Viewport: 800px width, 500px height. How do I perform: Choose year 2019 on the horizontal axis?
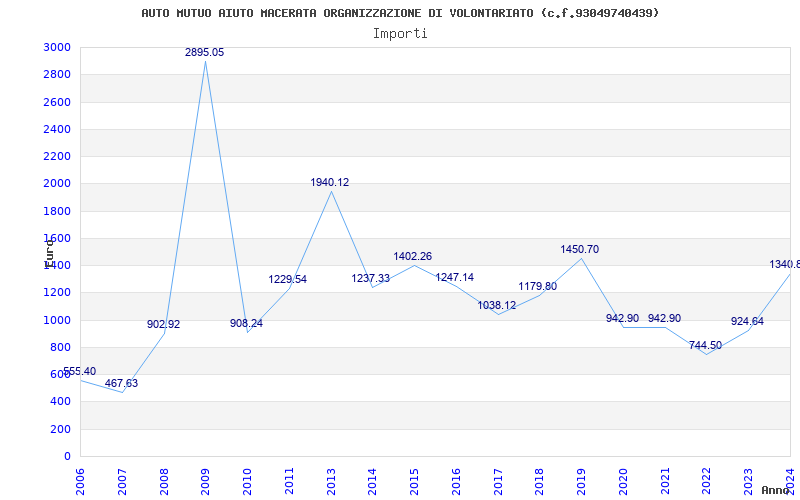[x=581, y=479]
